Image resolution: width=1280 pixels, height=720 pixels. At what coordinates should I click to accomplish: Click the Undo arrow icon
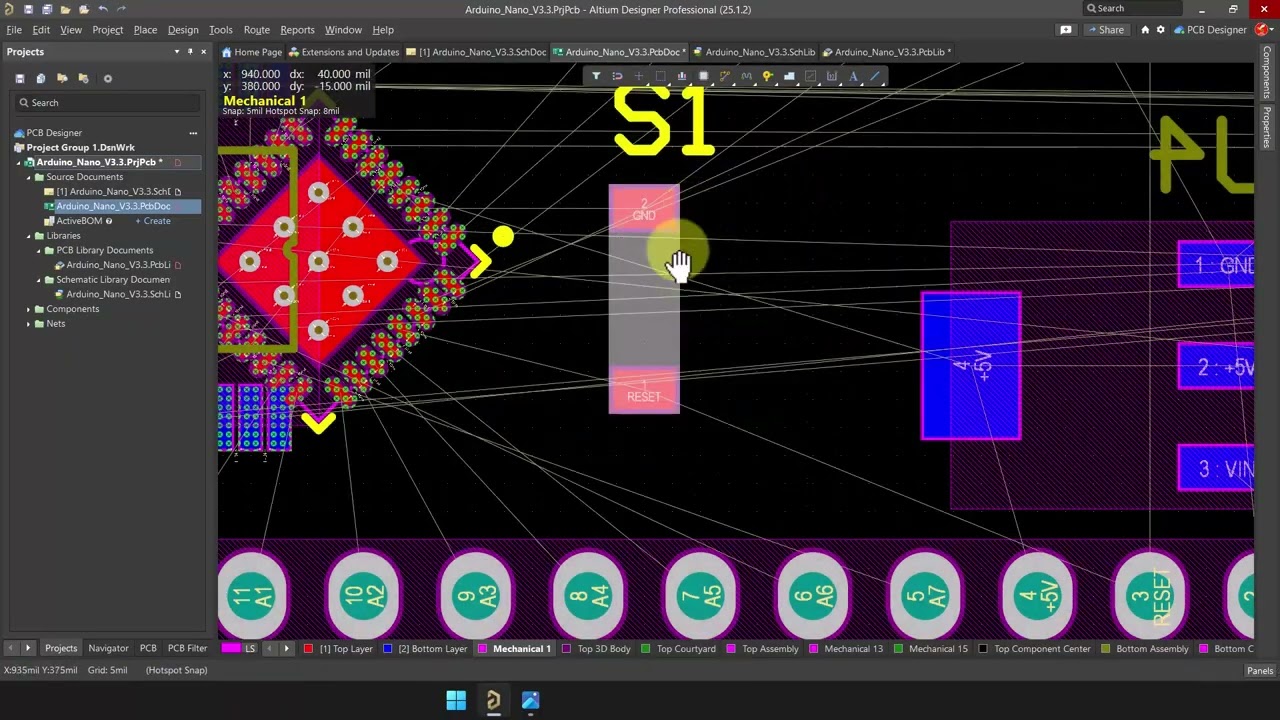click(102, 9)
